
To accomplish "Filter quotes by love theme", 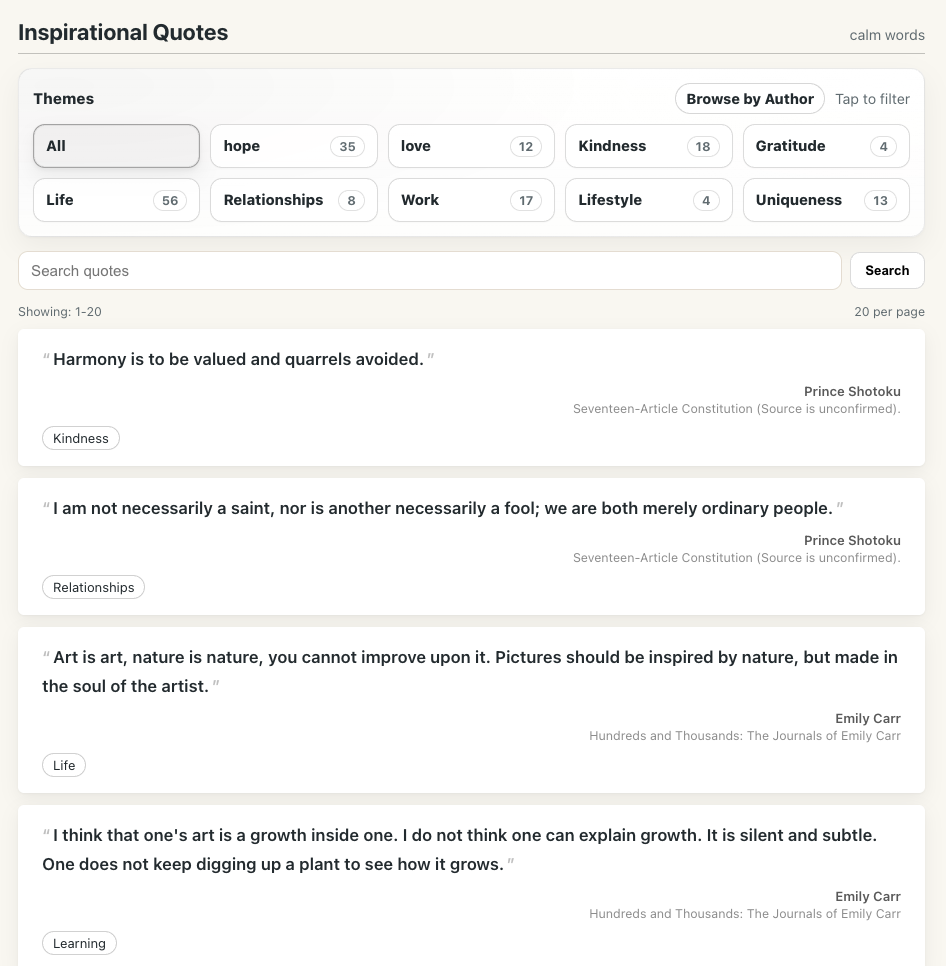I will [x=470, y=146].
